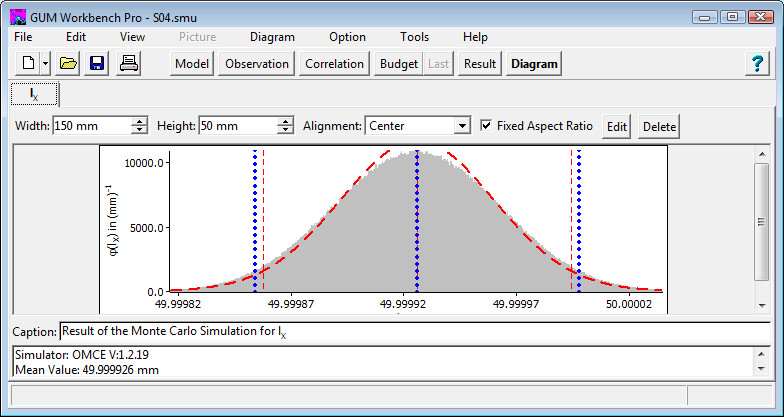Open the Tools menu
Viewport: 784px width, 417px height.
coord(414,37)
